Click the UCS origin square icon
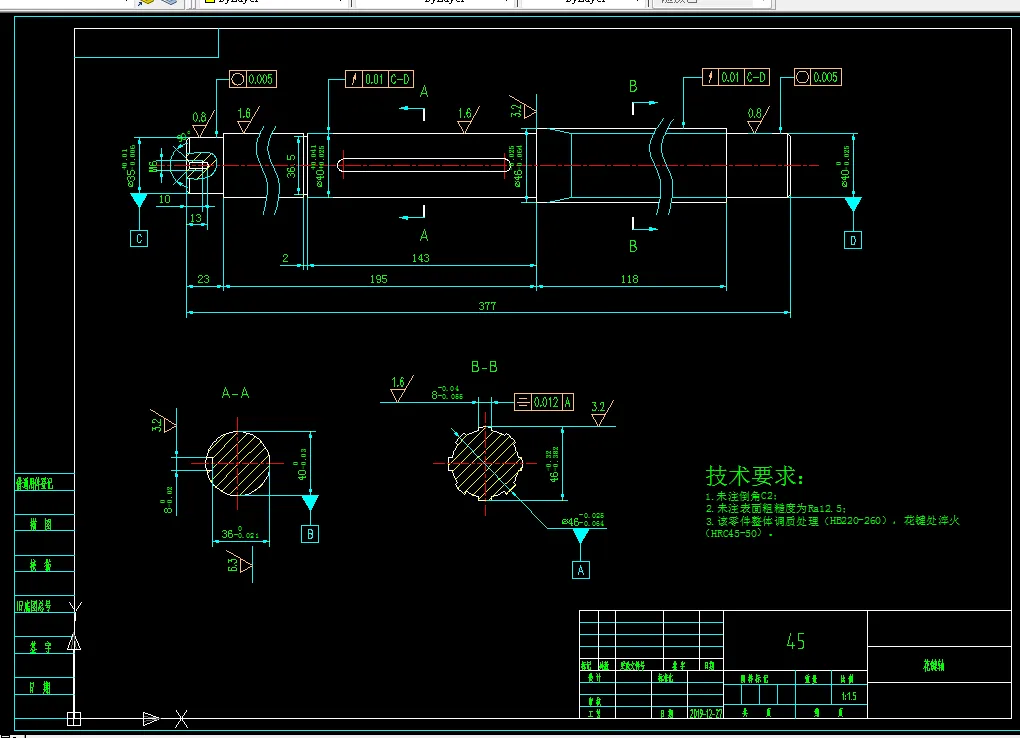1020x738 pixels. click(74, 719)
